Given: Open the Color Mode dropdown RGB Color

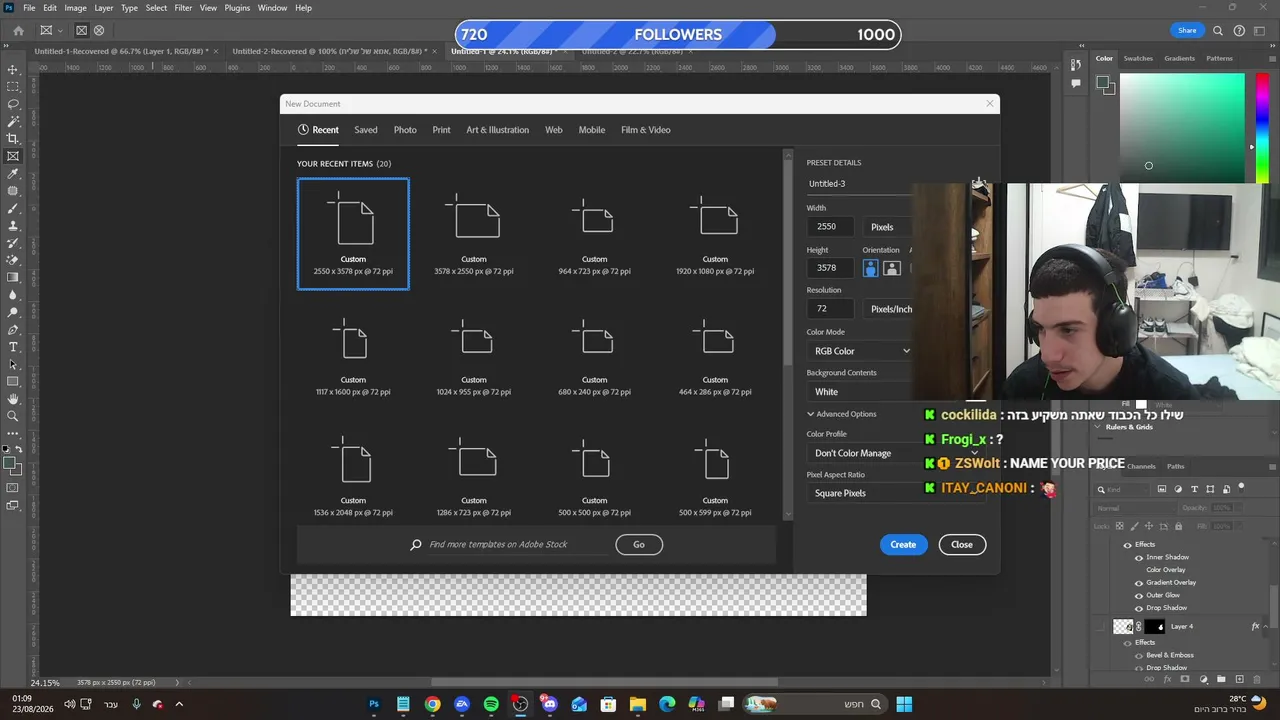Looking at the screenshot, I should [860, 351].
